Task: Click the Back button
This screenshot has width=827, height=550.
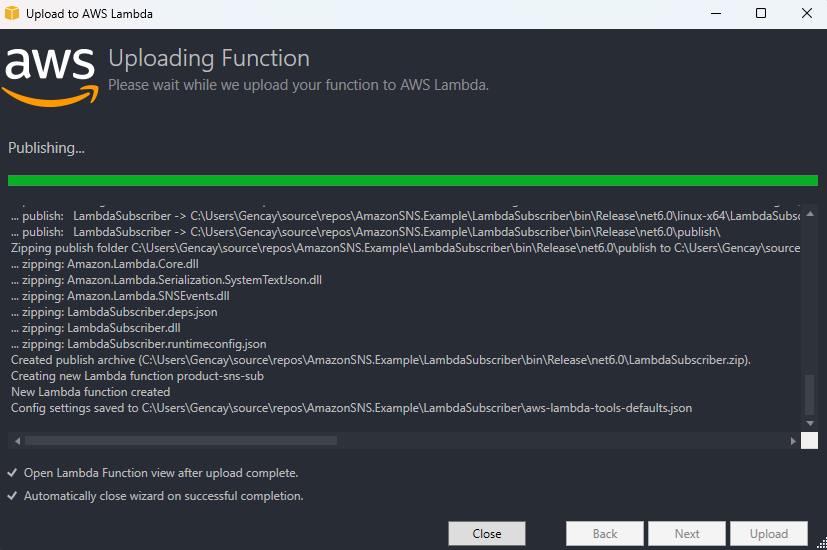Action: [x=605, y=534]
